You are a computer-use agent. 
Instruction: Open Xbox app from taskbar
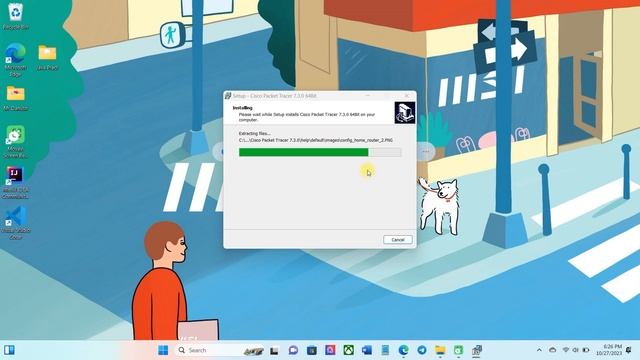coord(348,350)
